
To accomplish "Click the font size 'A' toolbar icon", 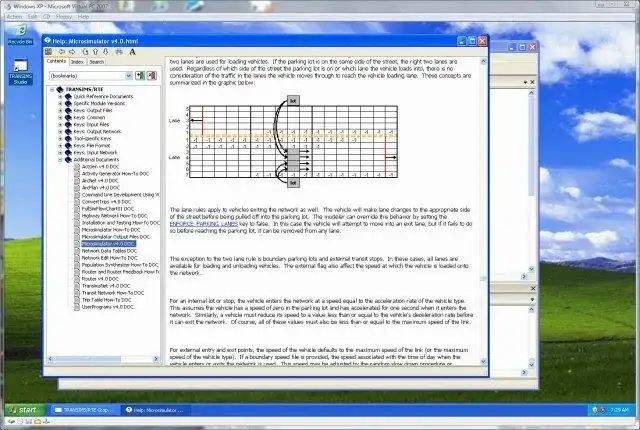I will point(132,51).
